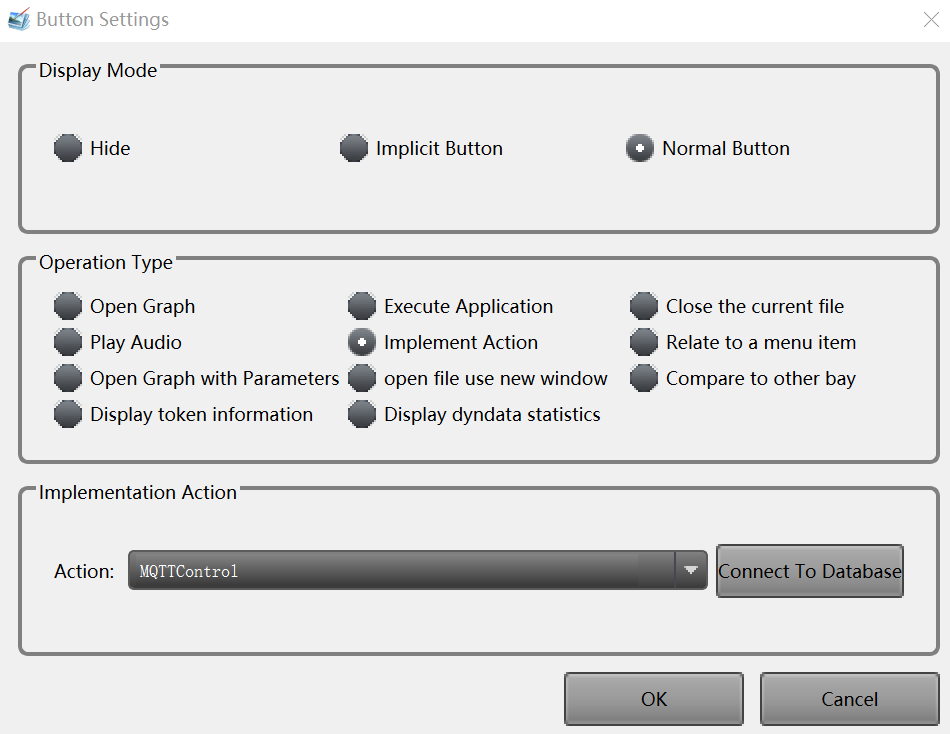Select the Implement Action radio button
Screen dimensions: 950x734
click(362, 343)
